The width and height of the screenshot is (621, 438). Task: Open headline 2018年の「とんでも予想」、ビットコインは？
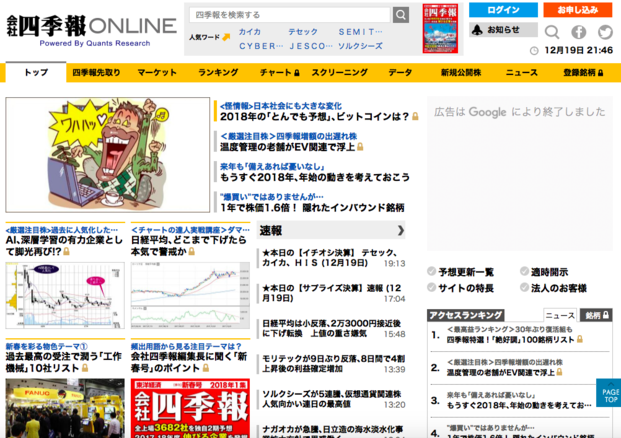click(314, 116)
